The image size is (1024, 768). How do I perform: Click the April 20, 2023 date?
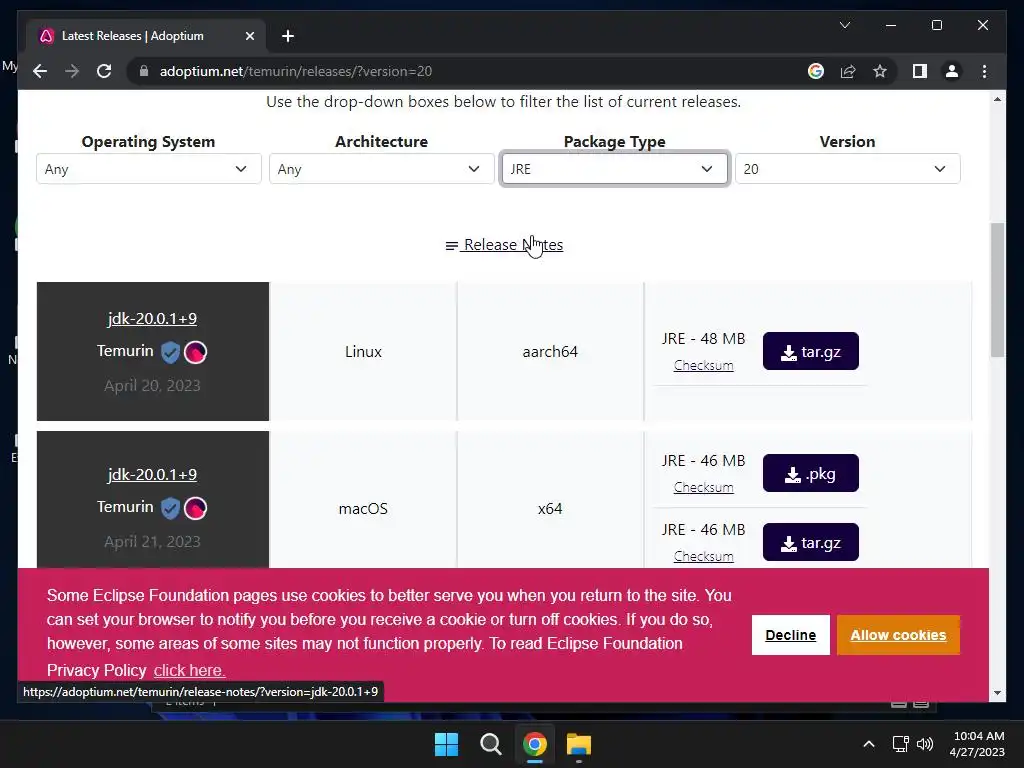point(152,385)
